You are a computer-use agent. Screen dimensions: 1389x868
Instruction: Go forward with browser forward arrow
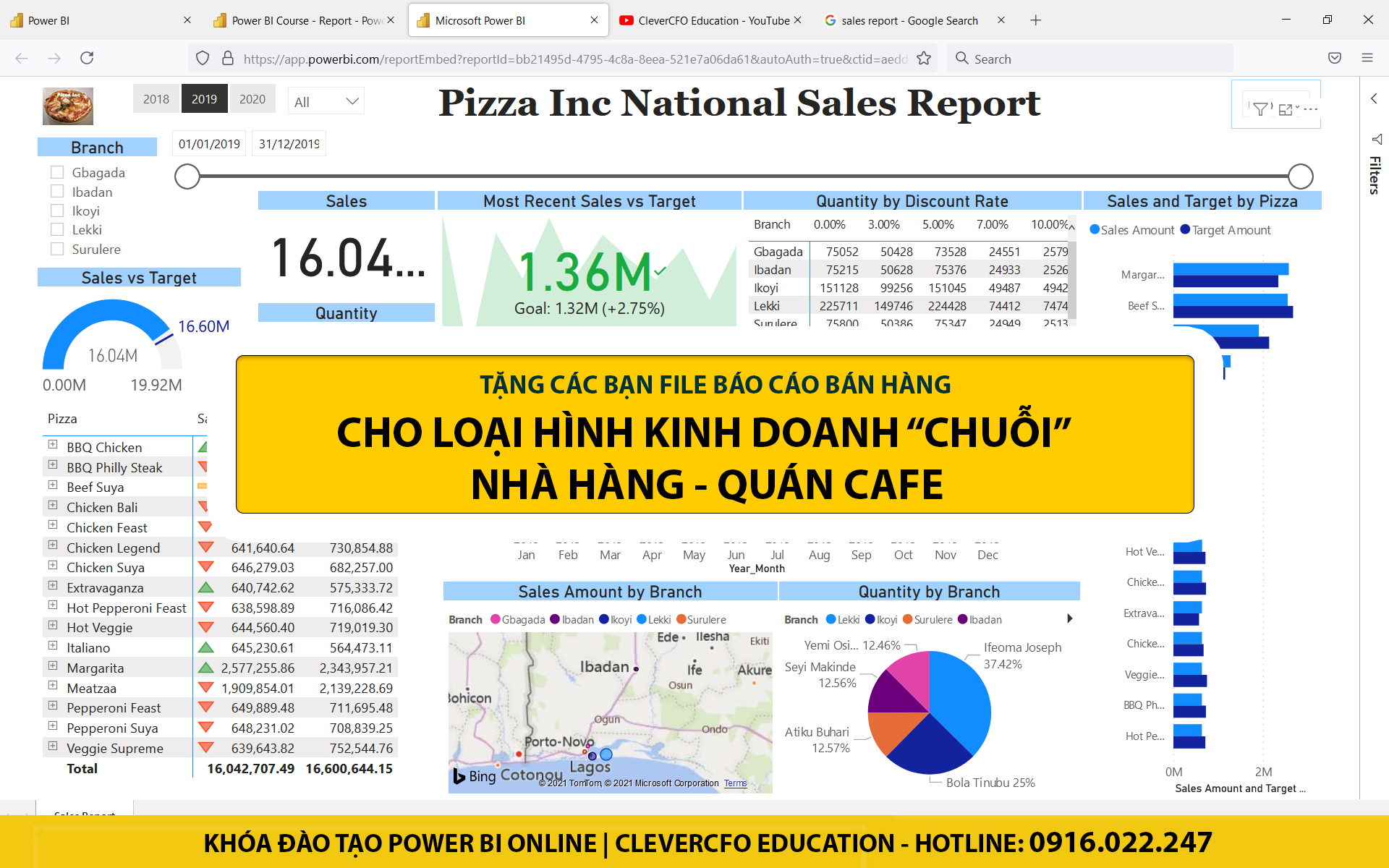(x=54, y=58)
